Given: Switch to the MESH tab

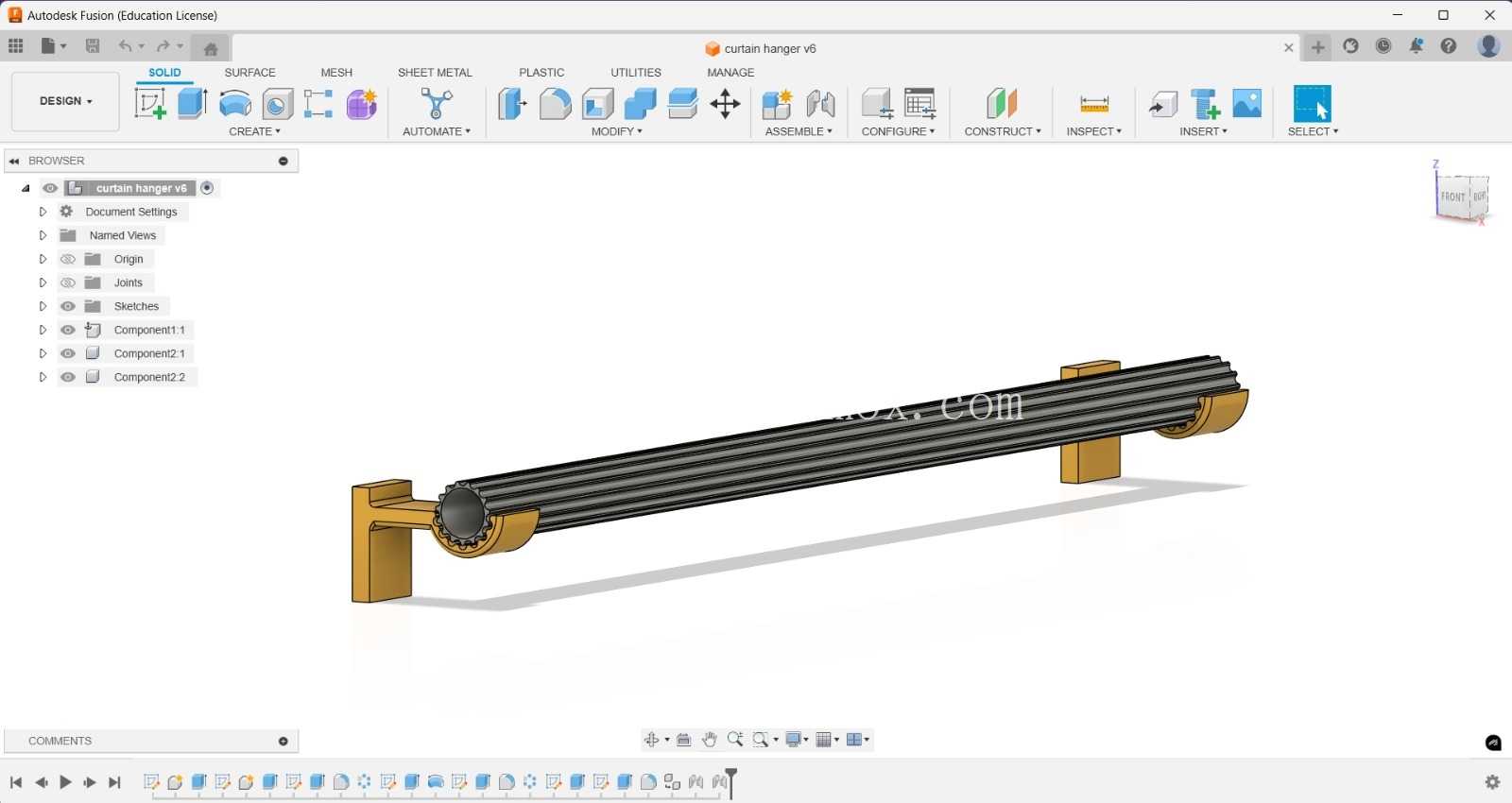Looking at the screenshot, I should 336,73.
